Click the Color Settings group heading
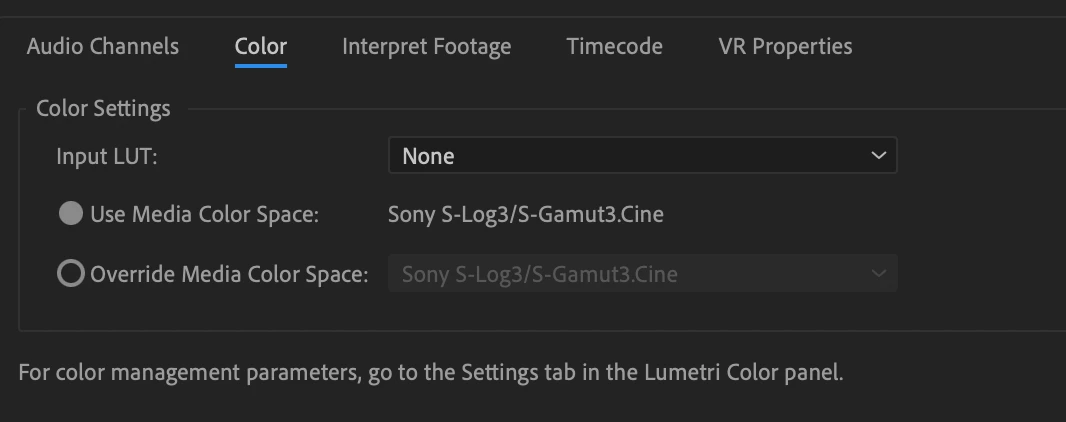Image resolution: width=1066 pixels, height=422 pixels. click(x=103, y=108)
